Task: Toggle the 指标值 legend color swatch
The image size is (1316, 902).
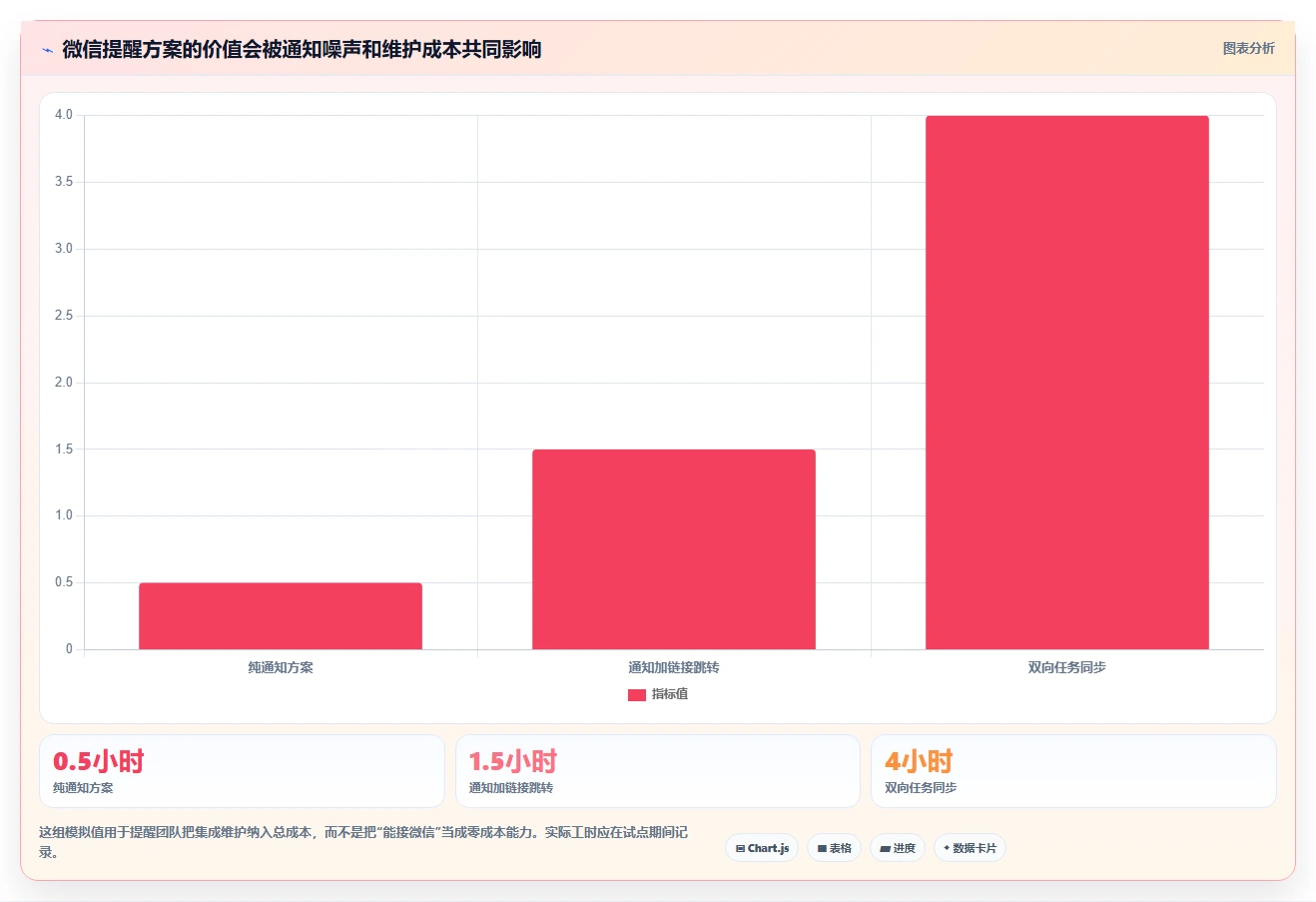Action: [636, 694]
